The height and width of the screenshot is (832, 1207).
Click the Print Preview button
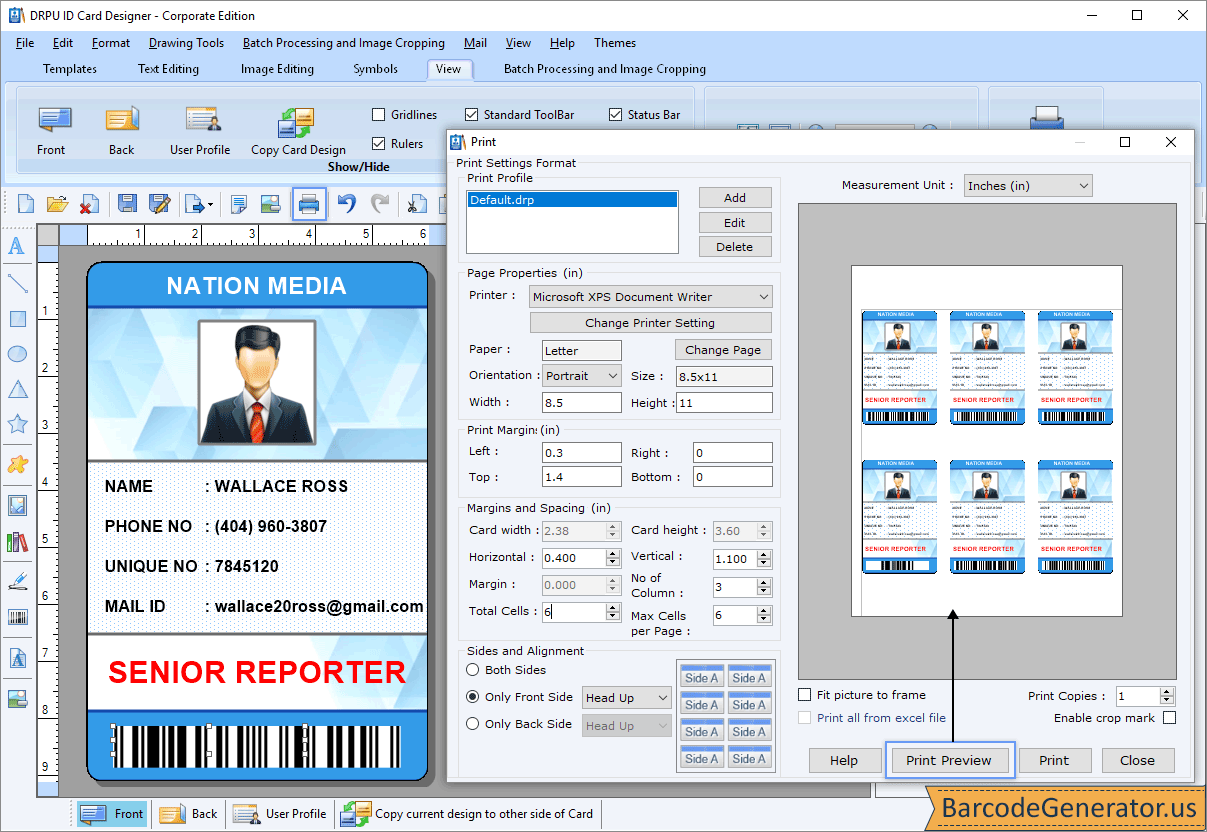tap(948, 760)
